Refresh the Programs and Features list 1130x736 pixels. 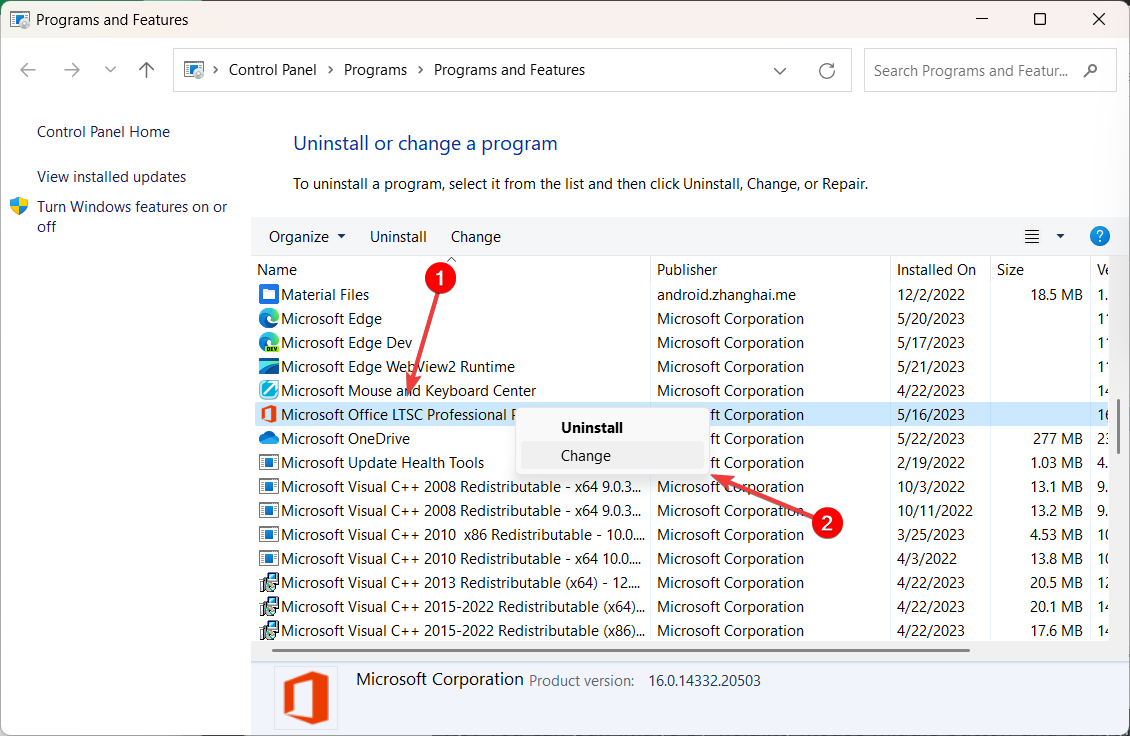click(x=827, y=71)
